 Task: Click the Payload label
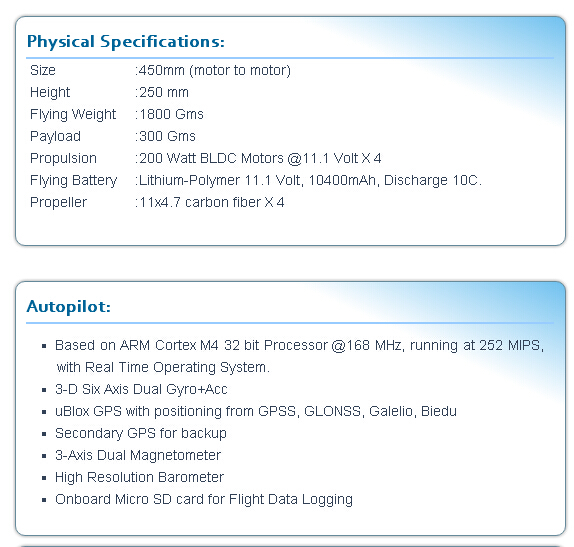pos(55,136)
